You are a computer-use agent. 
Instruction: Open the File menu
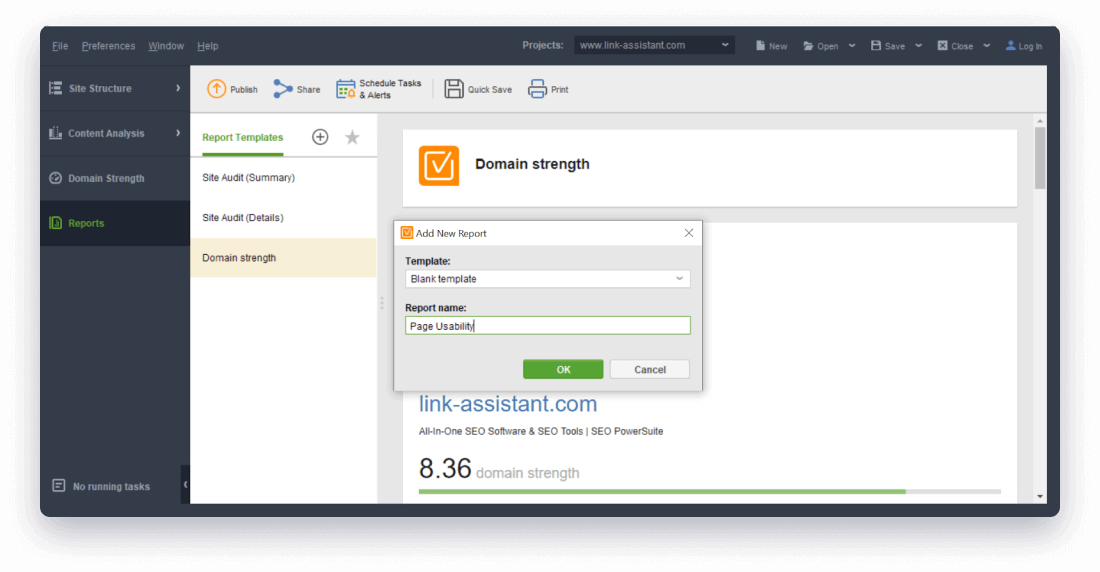click(60, 46)
